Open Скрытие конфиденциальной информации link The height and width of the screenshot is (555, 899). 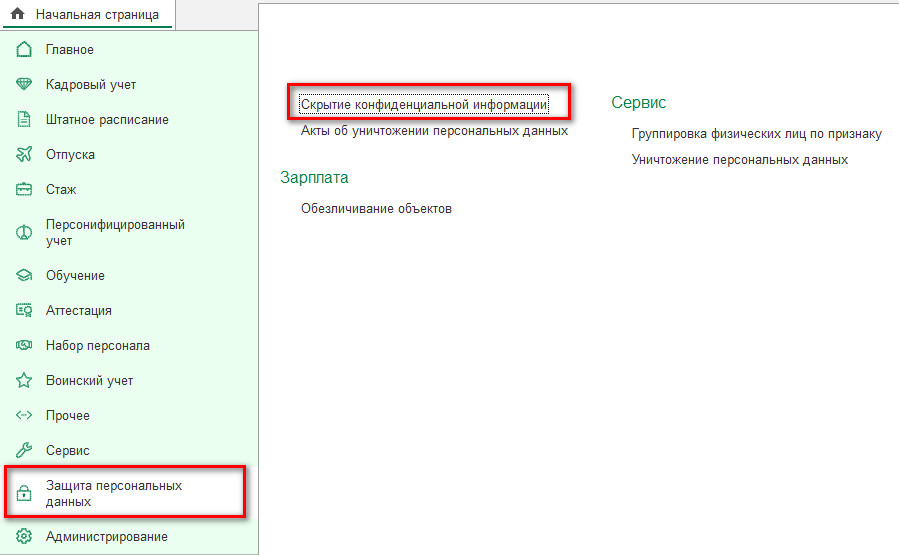point(424,104)
